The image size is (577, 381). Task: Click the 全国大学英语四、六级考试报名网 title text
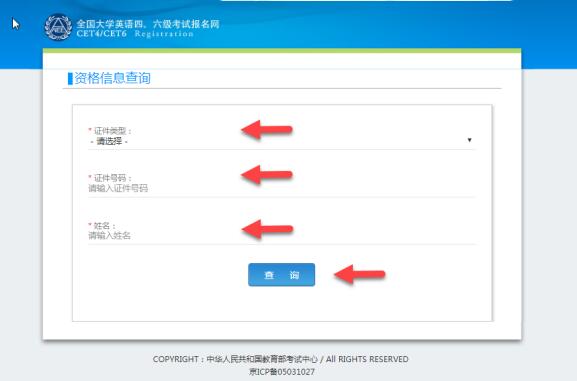[148, 24]
